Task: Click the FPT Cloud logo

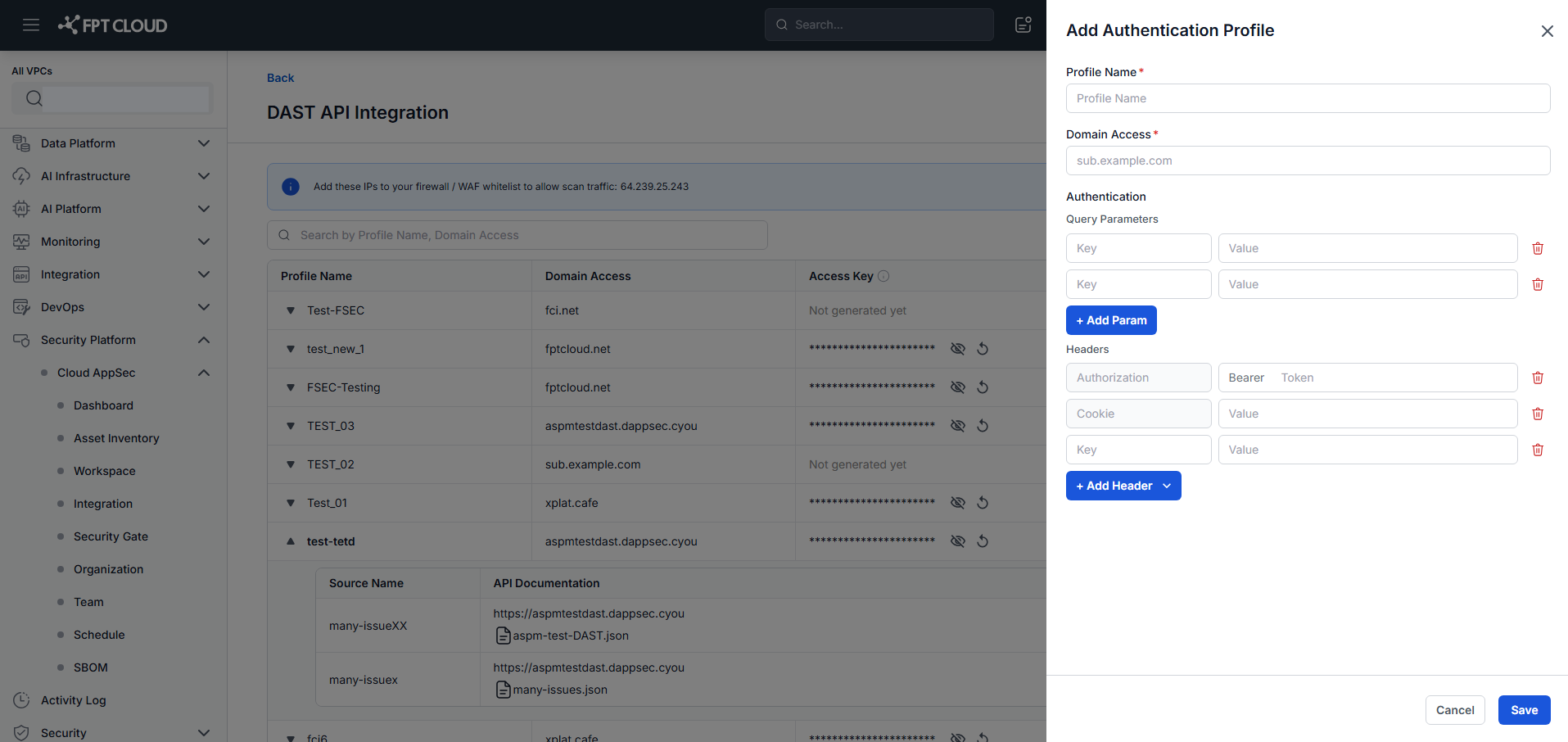Action: point(112,25)
